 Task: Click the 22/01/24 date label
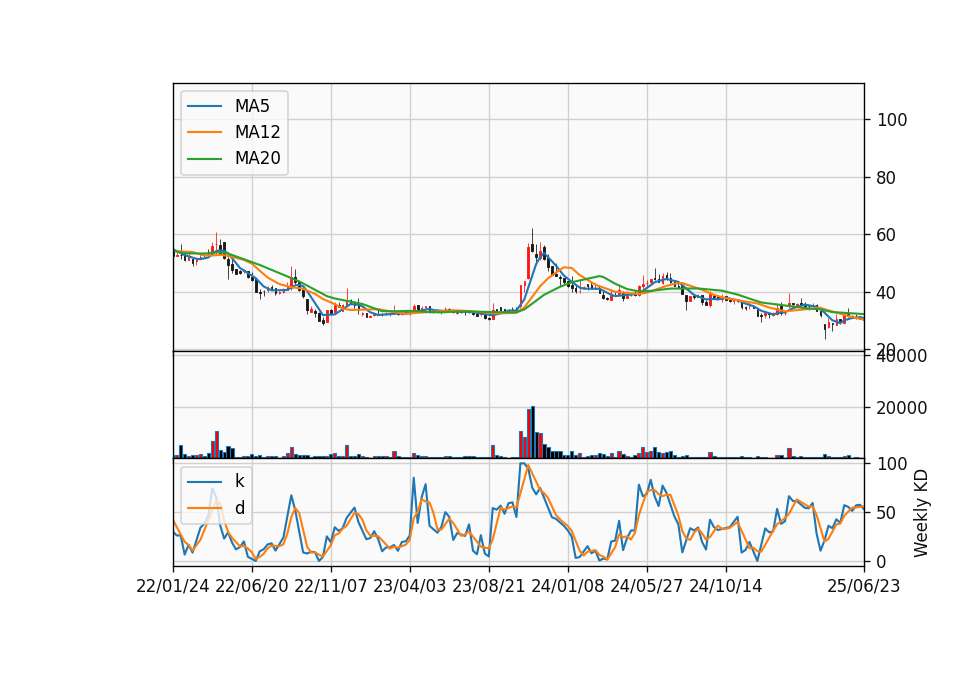pos(173,586)
